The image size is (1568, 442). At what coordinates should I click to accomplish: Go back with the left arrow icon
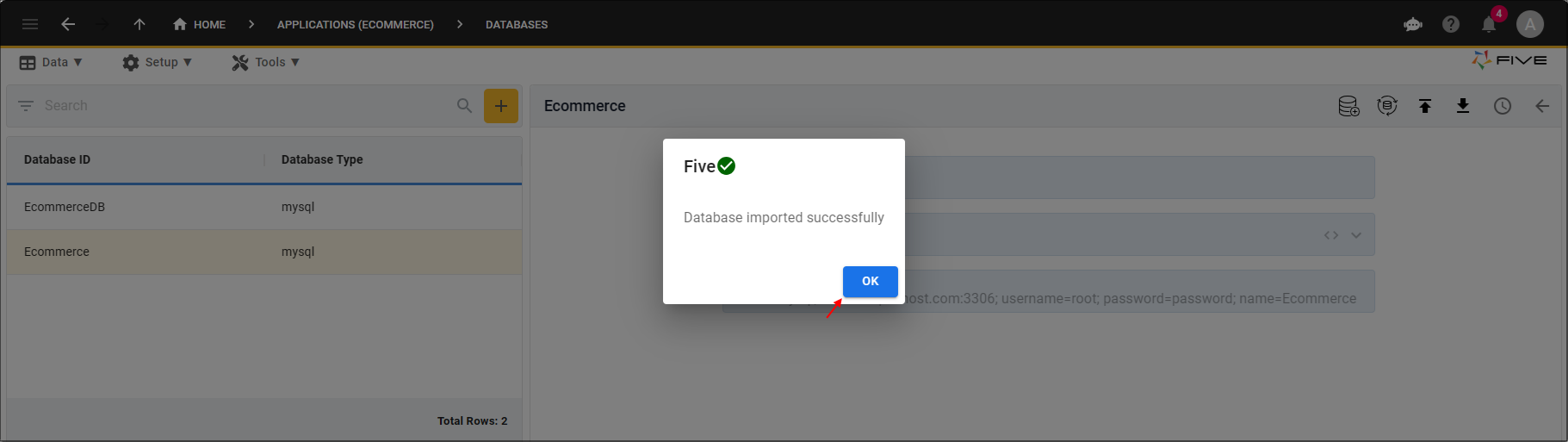click(68, 24)
